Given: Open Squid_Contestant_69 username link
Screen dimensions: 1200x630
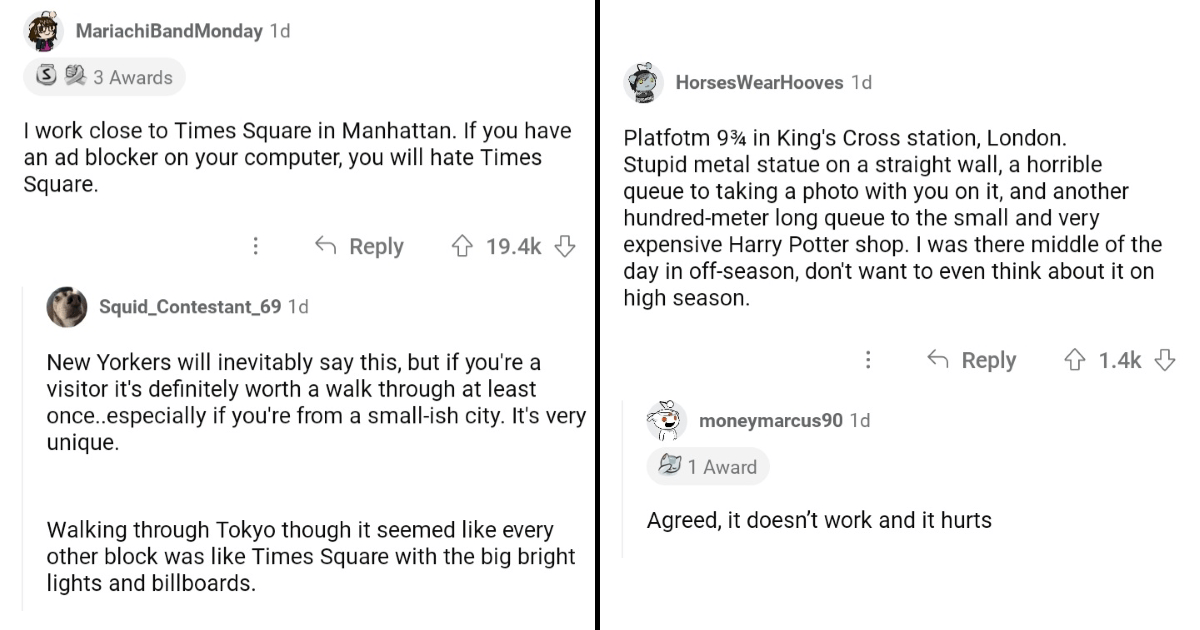Looking at the screenshot, I should coord(190,307).
